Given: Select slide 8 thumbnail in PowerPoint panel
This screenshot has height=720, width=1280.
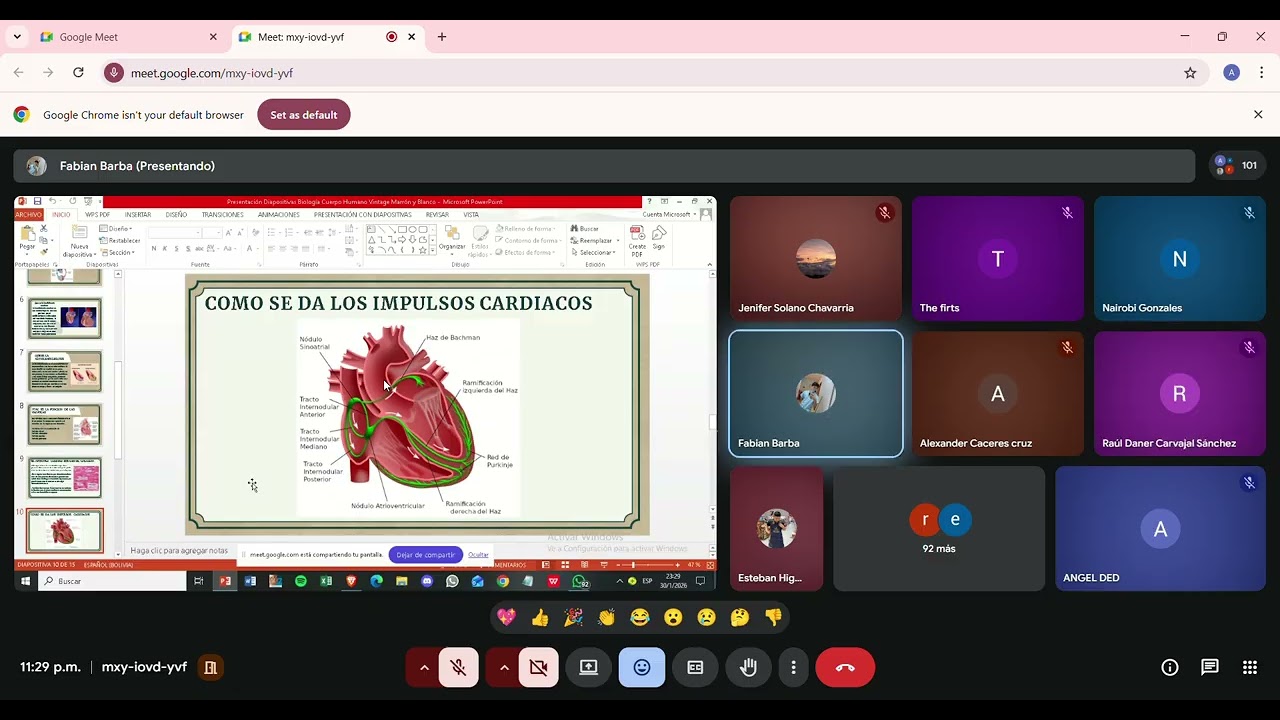Looking at the screenshot, I should [x=64, y=424].
